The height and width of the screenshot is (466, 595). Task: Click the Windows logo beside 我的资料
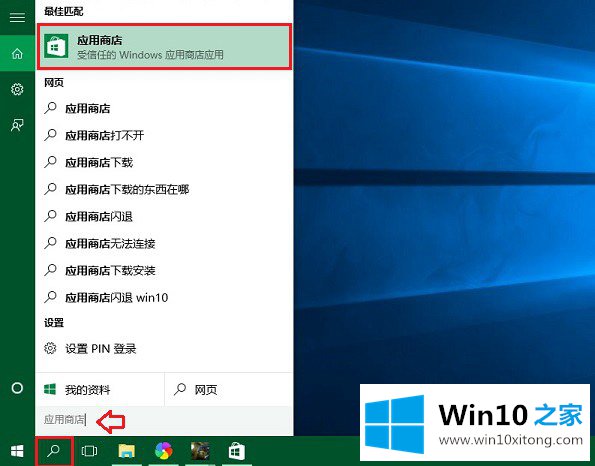click(x=50, y=389)
